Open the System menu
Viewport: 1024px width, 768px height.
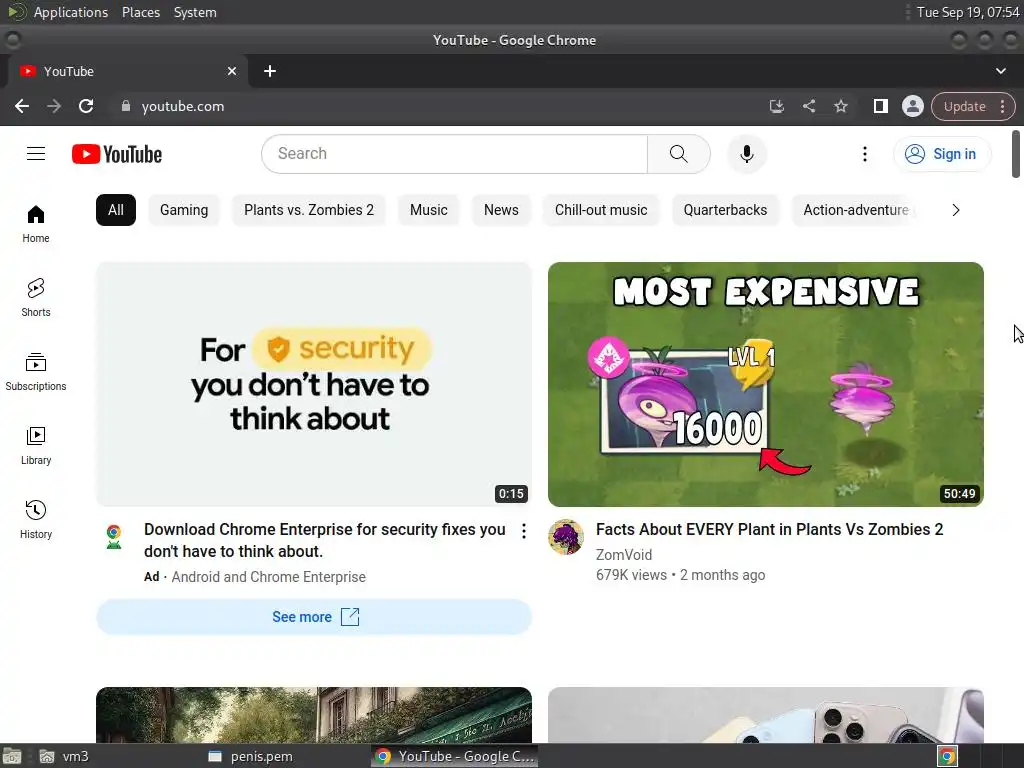[195, 12]
